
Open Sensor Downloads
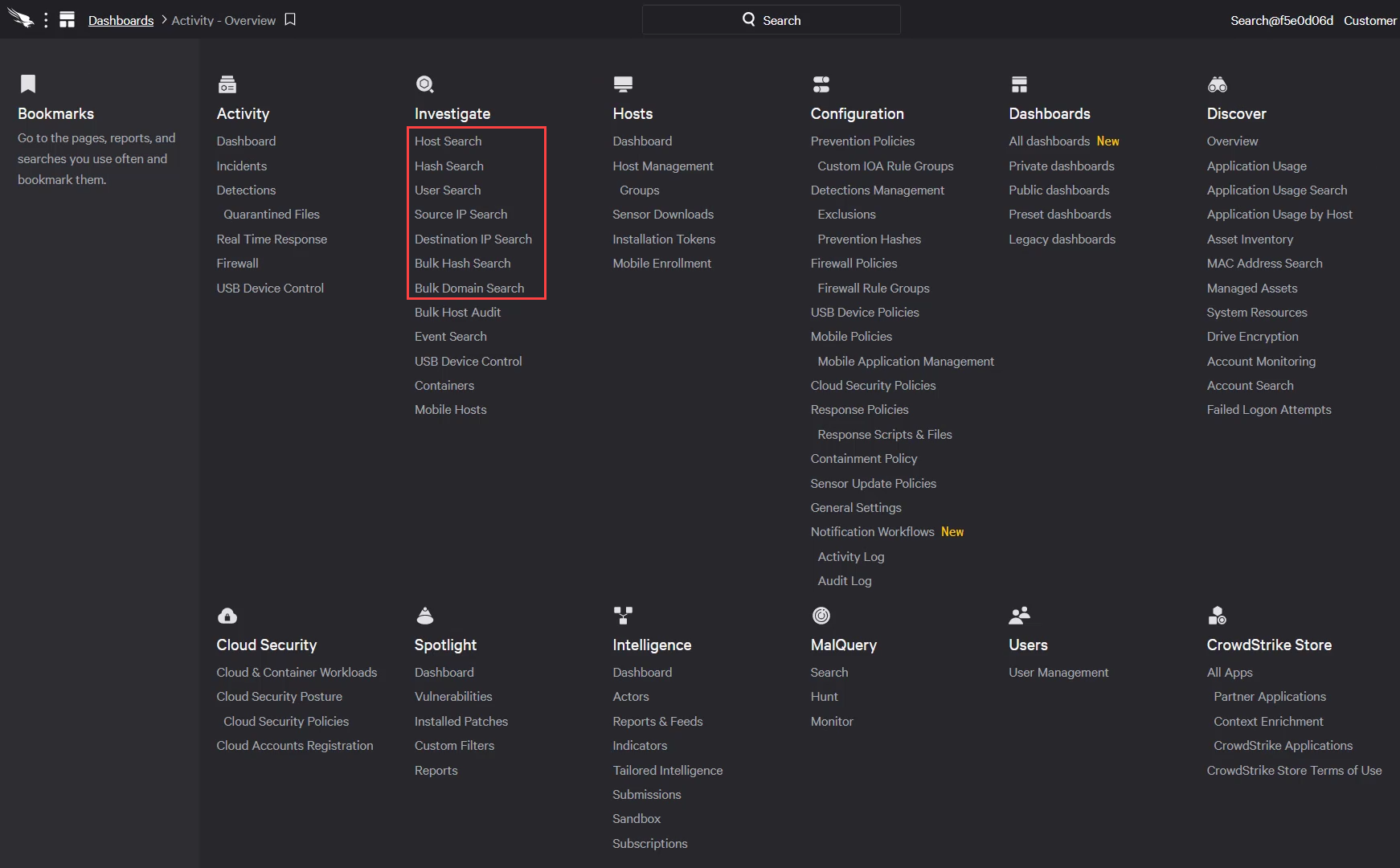click(x=663, y=215)
